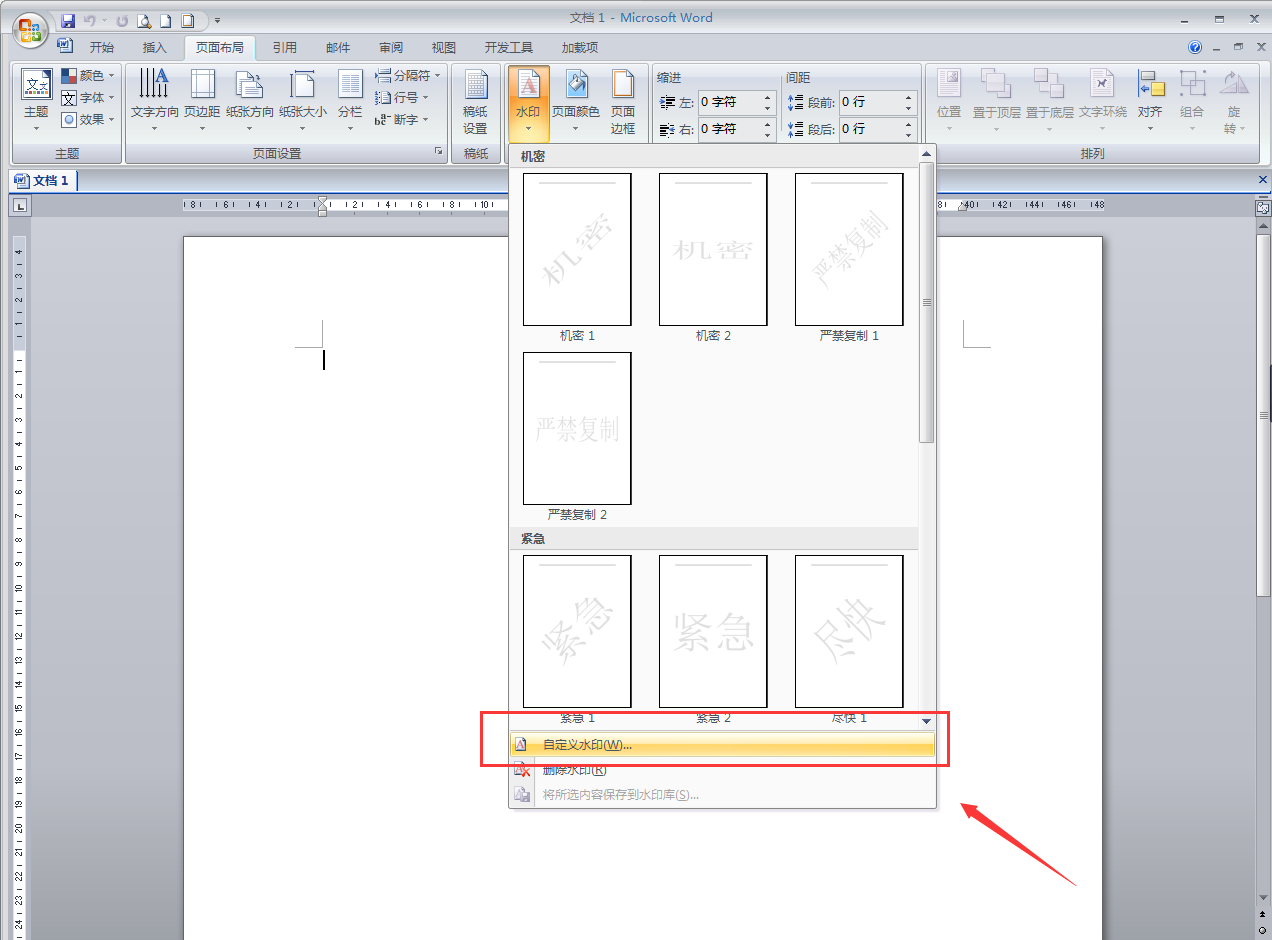Viewport: 1272px width, 940px height.
Task: Select the 机密 2 watermark thumbnail
Action: pyautogui.click(x=713, y=250)
